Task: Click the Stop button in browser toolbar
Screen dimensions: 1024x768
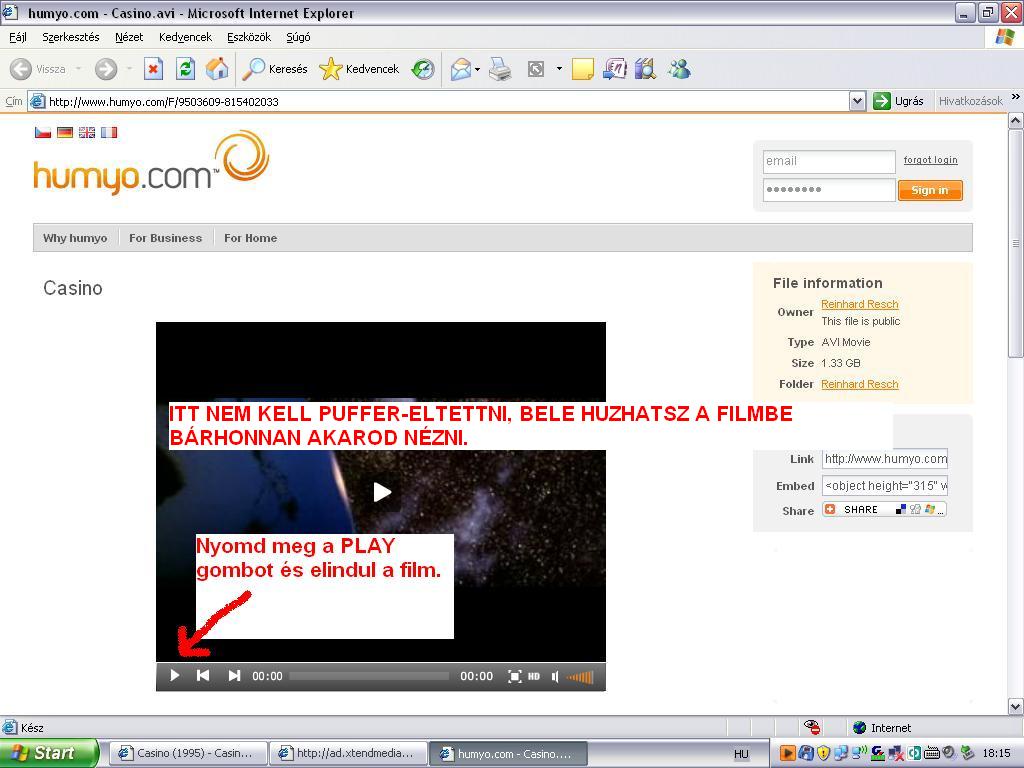Action: point(153,69)
